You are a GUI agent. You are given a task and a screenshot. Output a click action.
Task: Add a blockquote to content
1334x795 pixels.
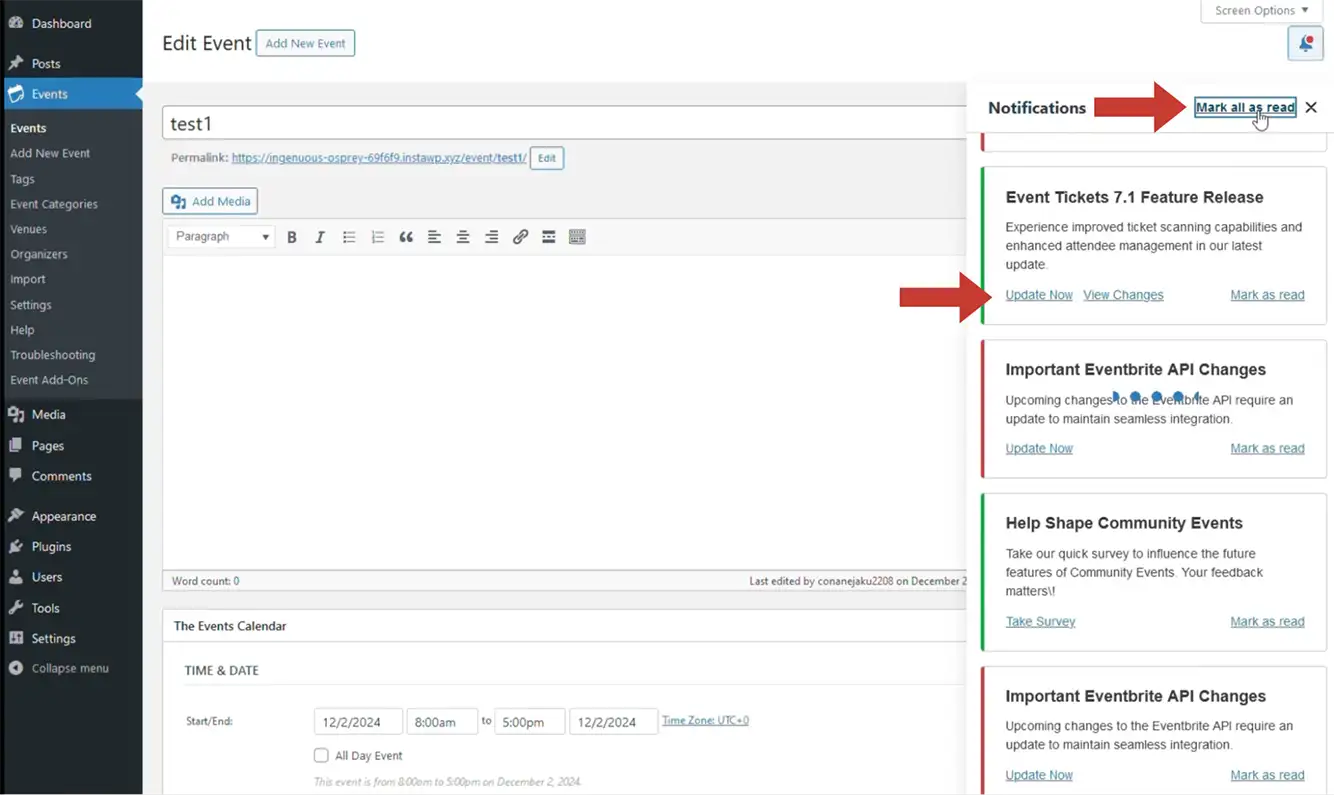pos(406,237)
